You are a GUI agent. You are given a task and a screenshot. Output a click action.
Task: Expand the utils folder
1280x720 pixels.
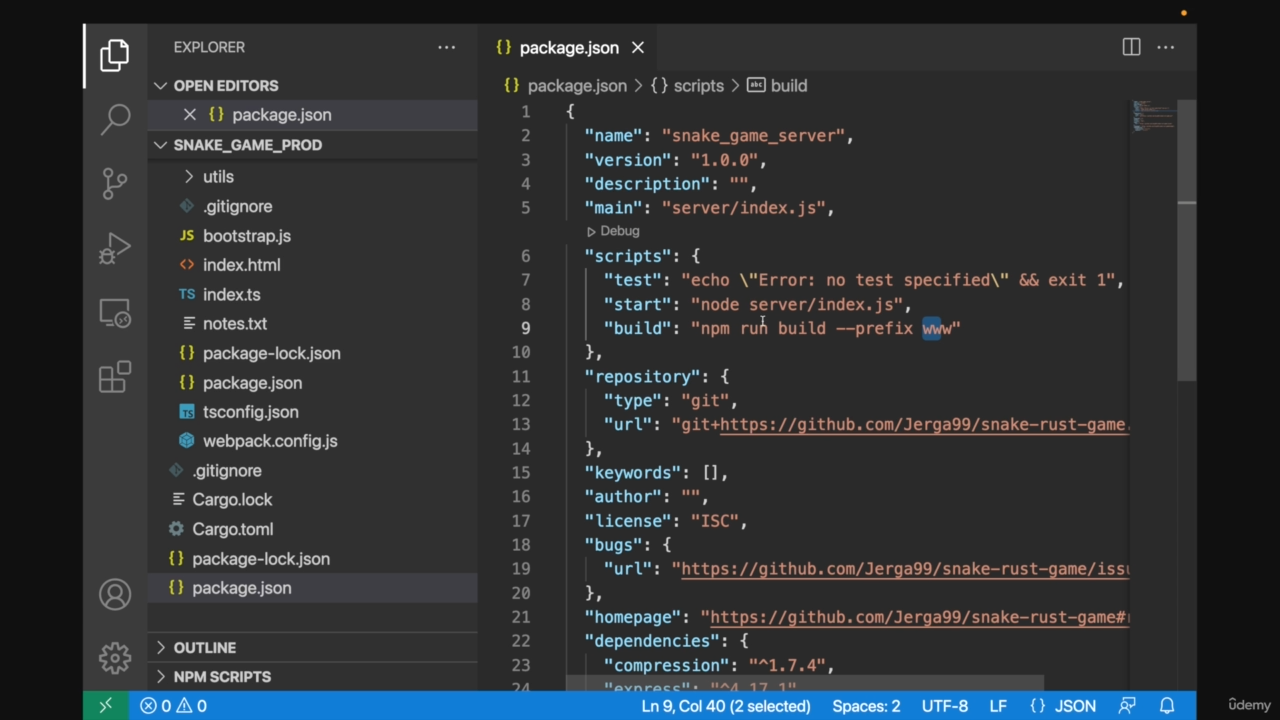click(218, 177)
